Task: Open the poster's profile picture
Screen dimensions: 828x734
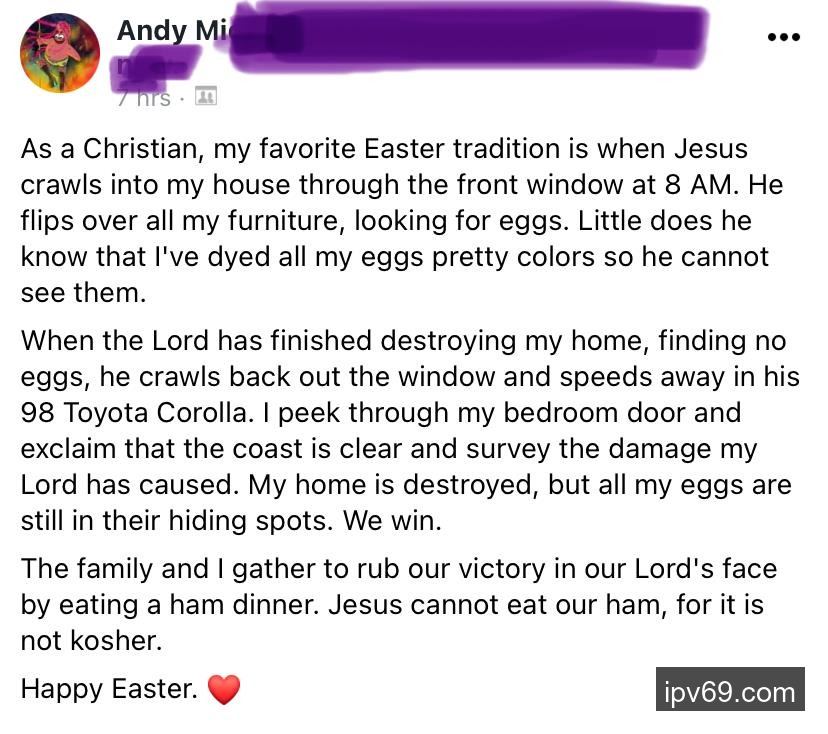Action: click(x=60, y=54)
